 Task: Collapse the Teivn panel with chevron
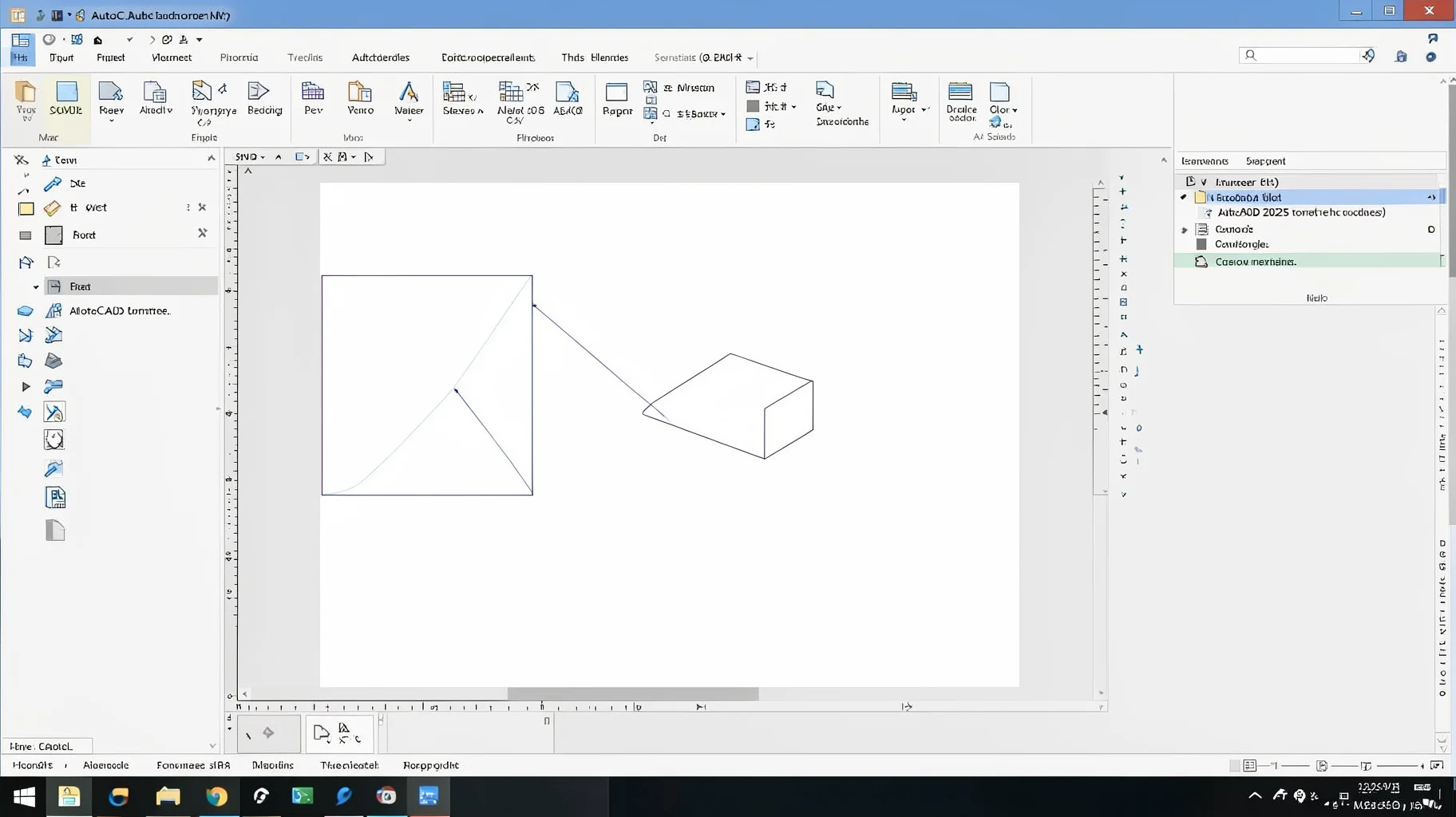coord(211,159)
